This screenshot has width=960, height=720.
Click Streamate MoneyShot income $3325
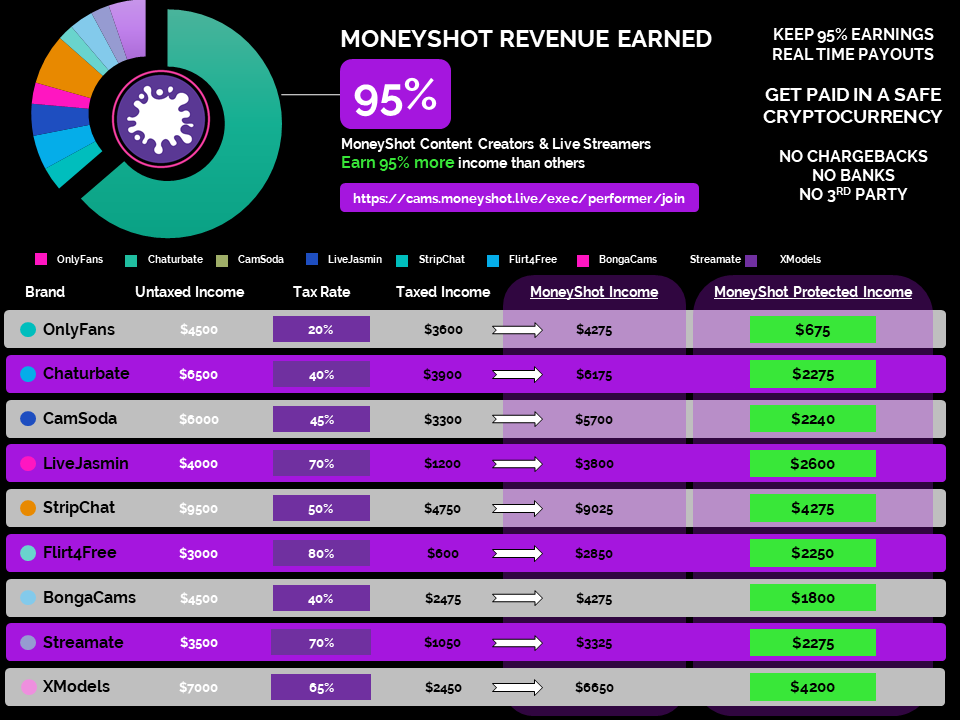point(594,643)
